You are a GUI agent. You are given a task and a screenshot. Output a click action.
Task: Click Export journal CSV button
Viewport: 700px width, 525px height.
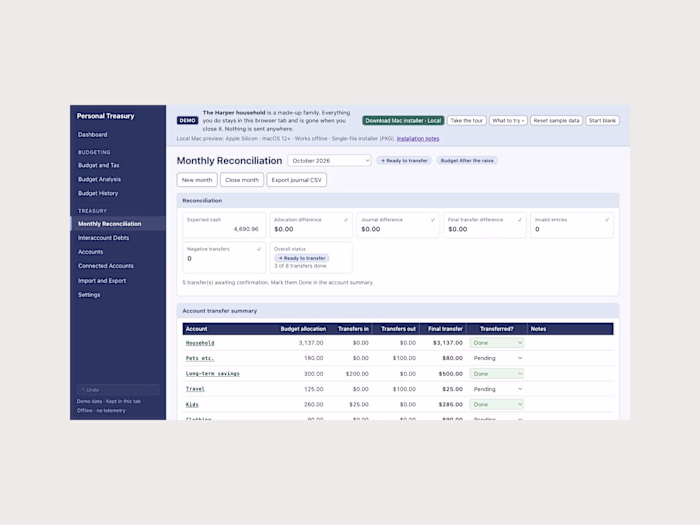click(296, 180)
